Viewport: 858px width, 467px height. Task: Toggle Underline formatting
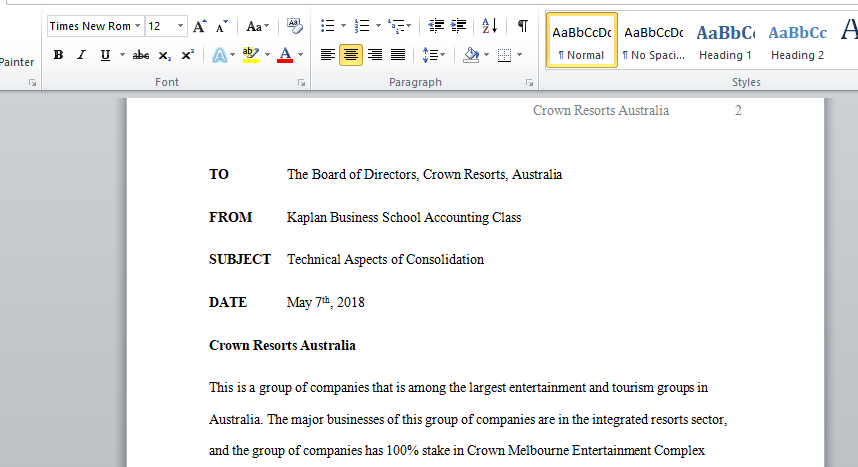105,55
